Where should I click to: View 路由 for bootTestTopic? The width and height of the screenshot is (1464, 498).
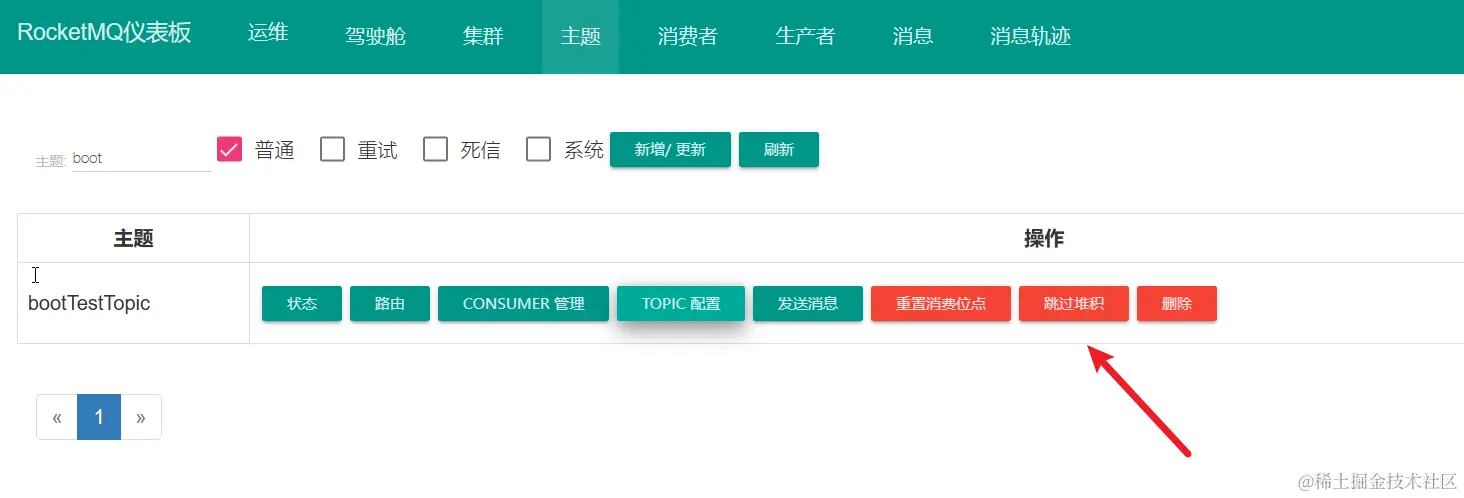[x=390, y=304]
